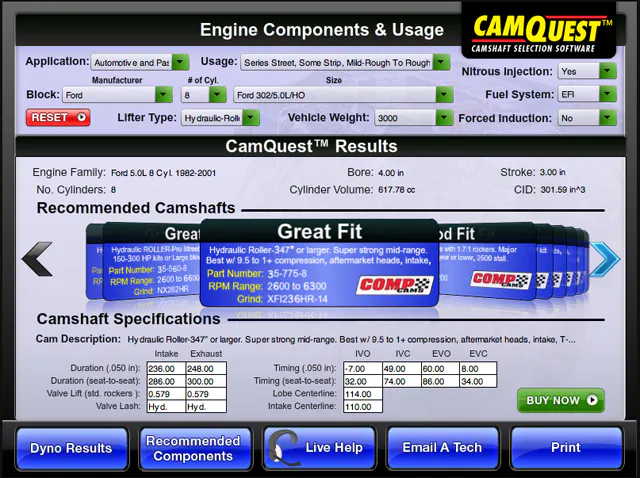Expand the Usage dropdown list
640x478 pixels.
tap(345, 62)
